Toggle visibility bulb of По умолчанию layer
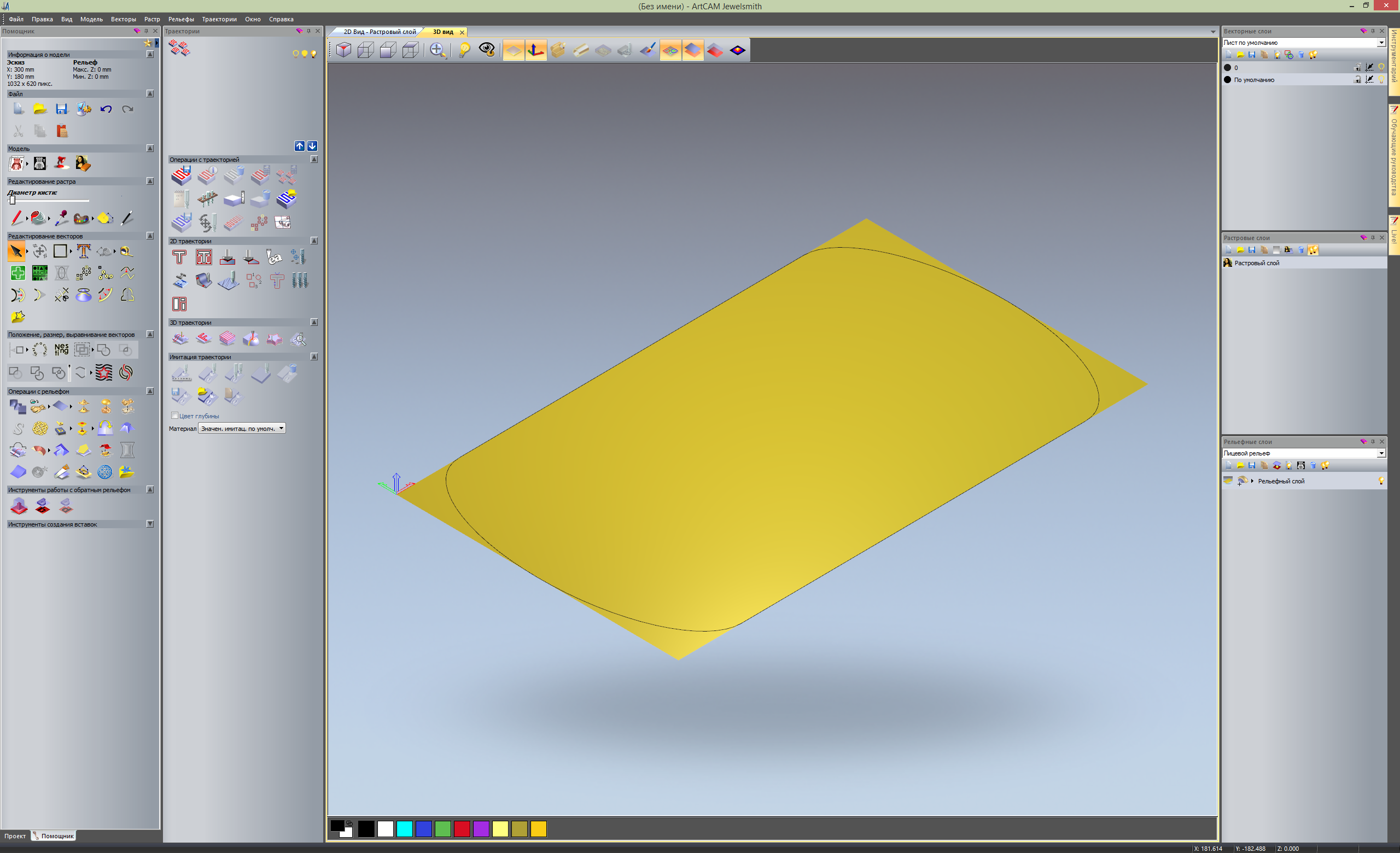 click(1381, 79)
